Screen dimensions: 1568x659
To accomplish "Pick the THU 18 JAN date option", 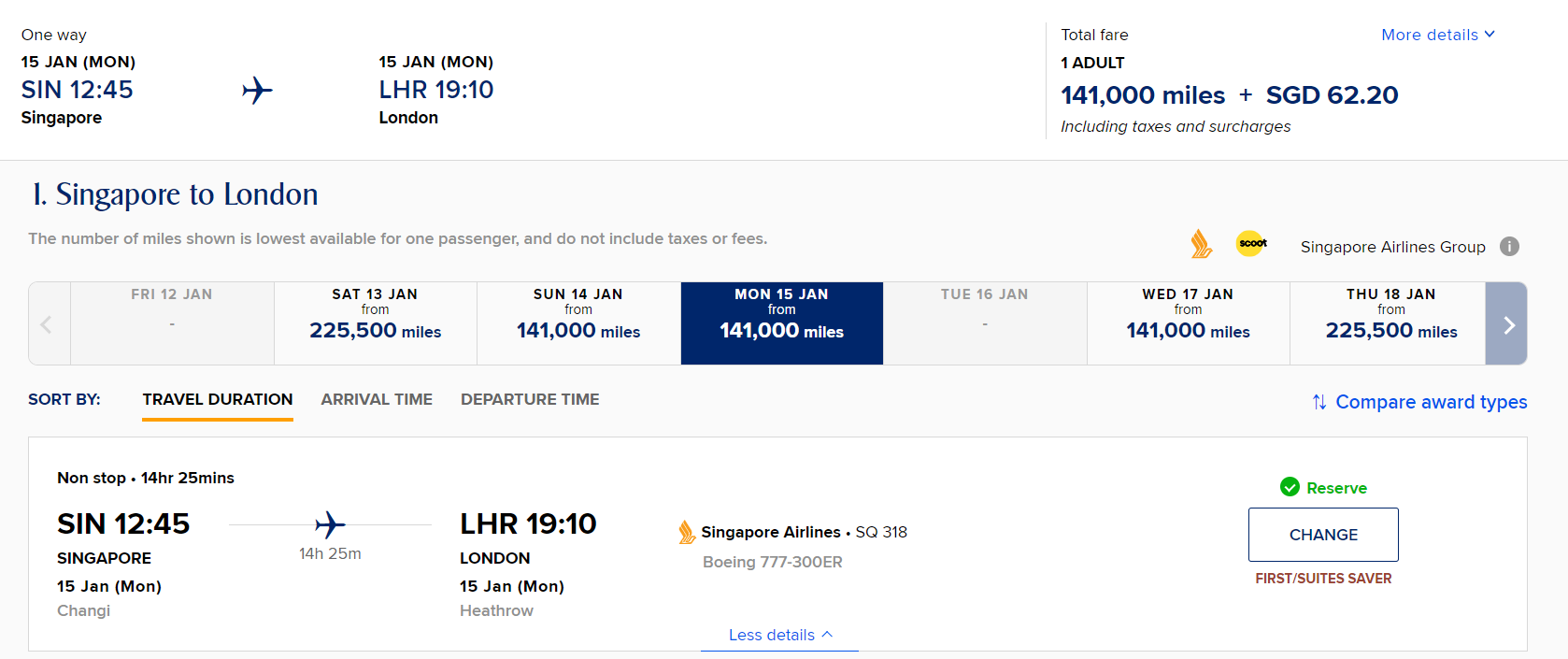I will tap(1389, 323).
